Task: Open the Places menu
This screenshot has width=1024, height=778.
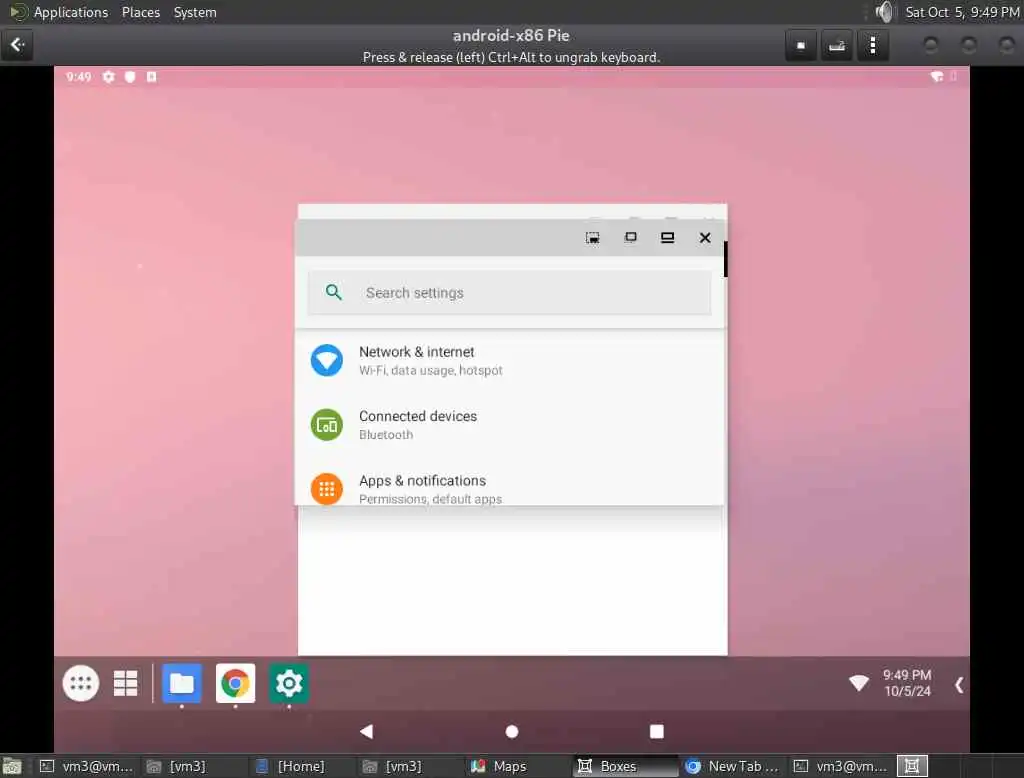Action: [140, 12]
